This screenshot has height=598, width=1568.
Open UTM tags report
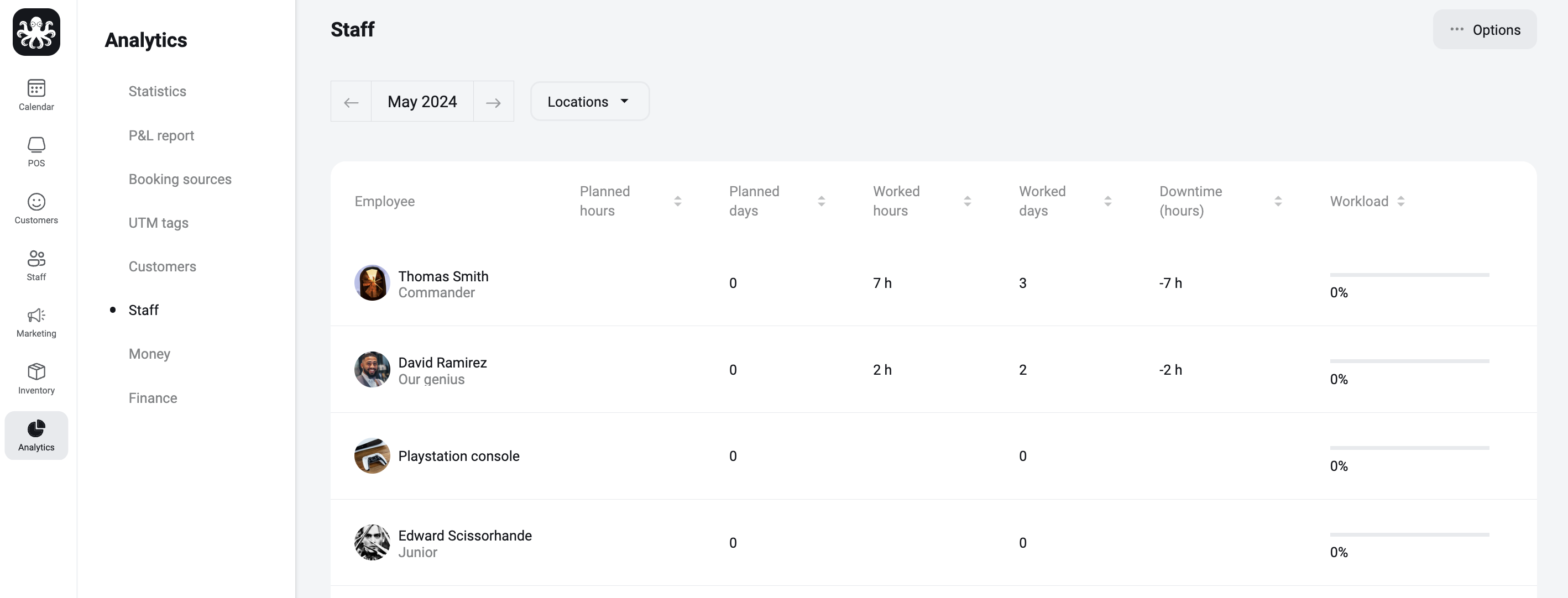158,223
